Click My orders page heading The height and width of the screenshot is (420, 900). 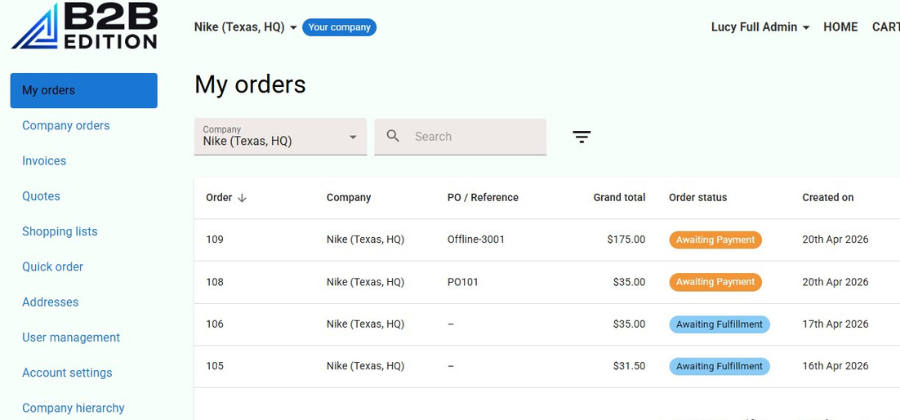(x=250, y=84)
